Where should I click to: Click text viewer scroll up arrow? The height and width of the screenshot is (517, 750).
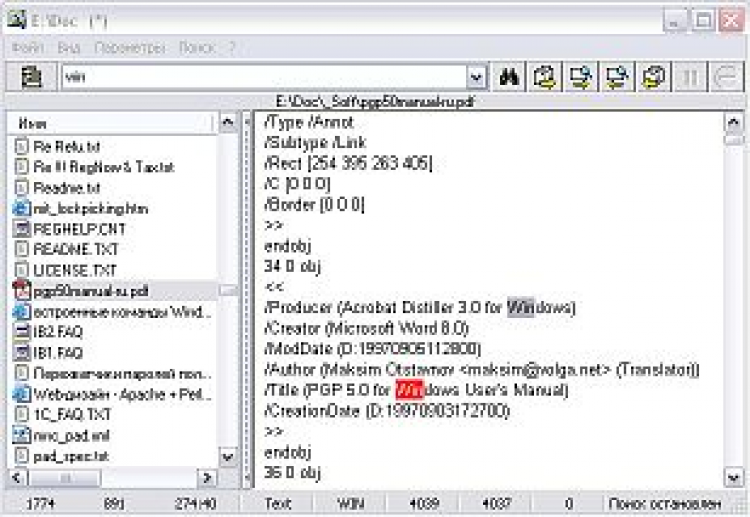(734, 123)
